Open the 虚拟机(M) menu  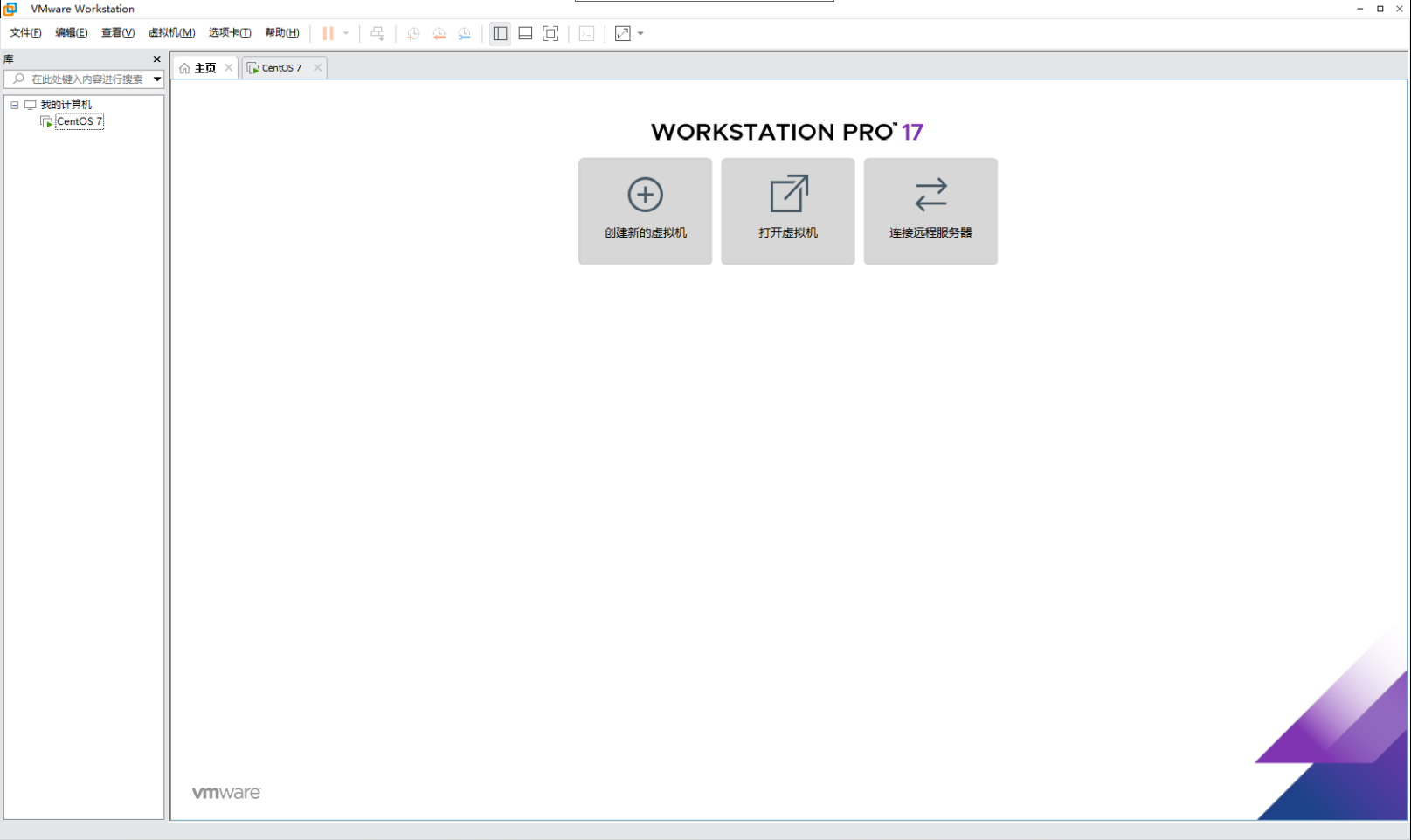click(x=171, y=32)
